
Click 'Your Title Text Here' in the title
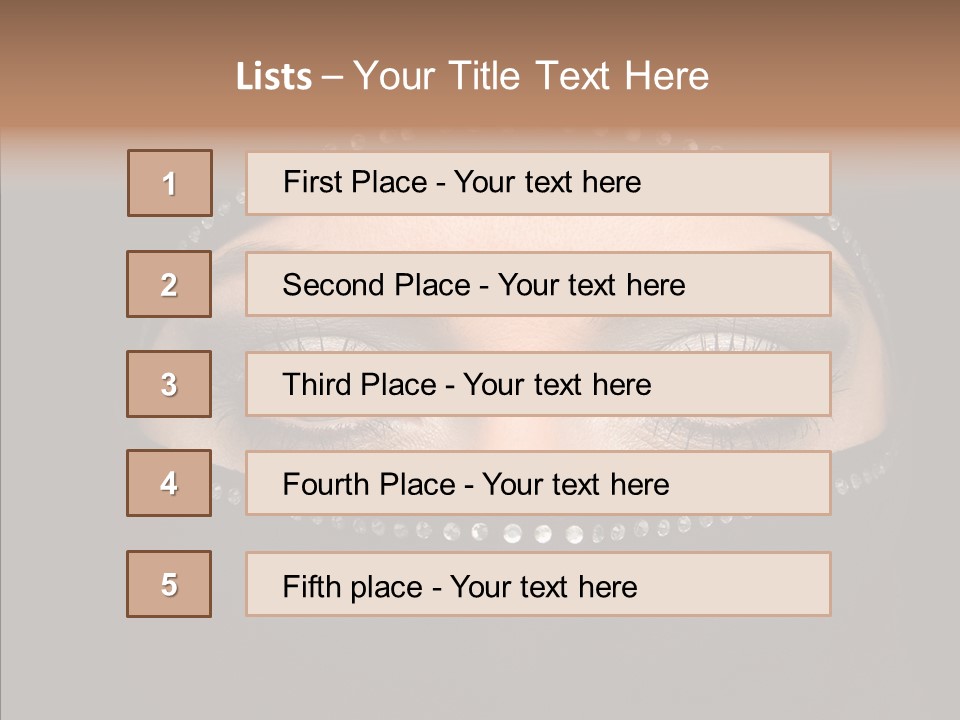pos(531,77)
